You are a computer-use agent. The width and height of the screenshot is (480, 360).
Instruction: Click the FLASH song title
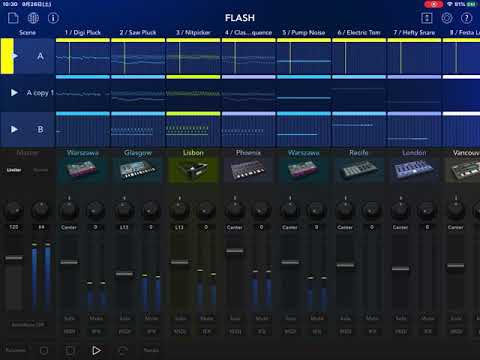[240, 18]
